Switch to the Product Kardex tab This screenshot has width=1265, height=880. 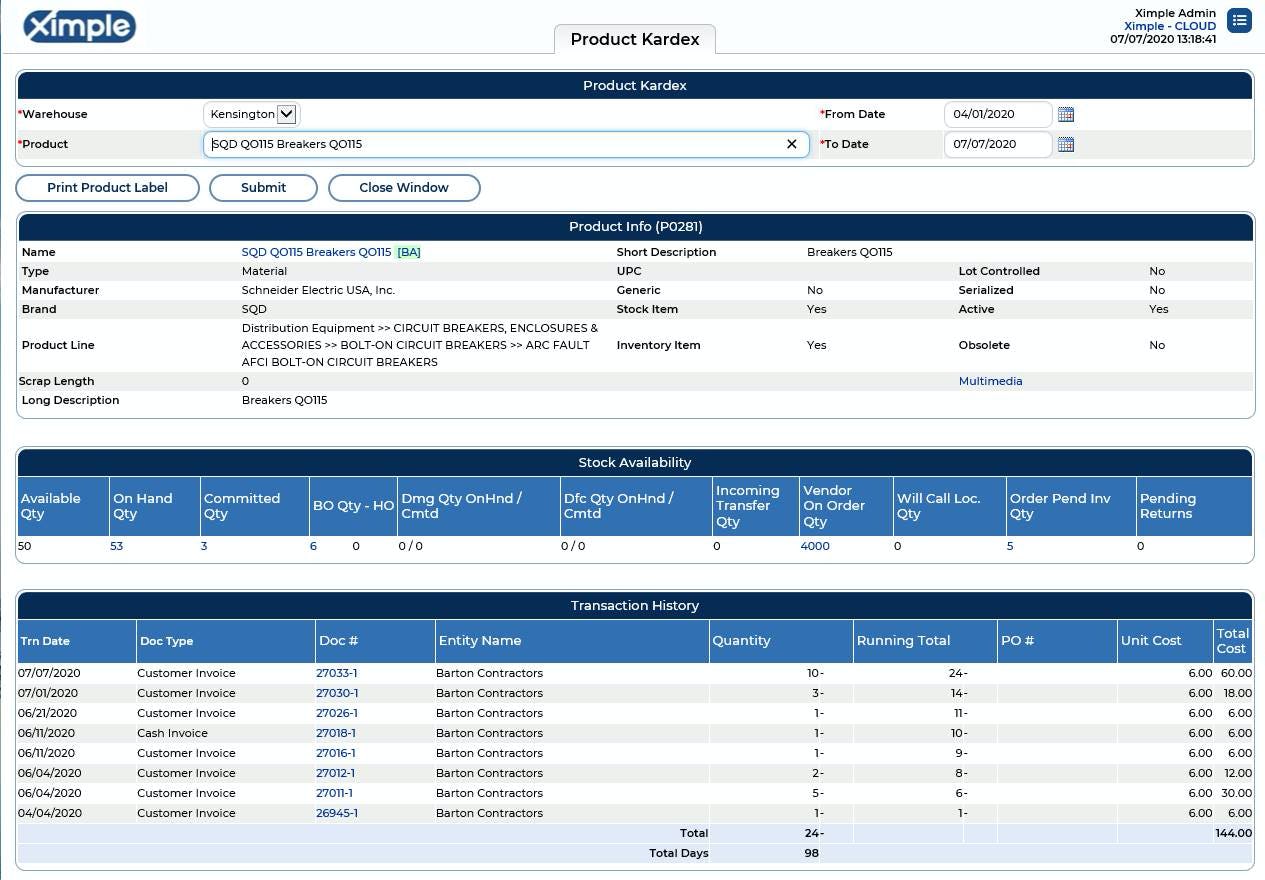coord(634,39)
